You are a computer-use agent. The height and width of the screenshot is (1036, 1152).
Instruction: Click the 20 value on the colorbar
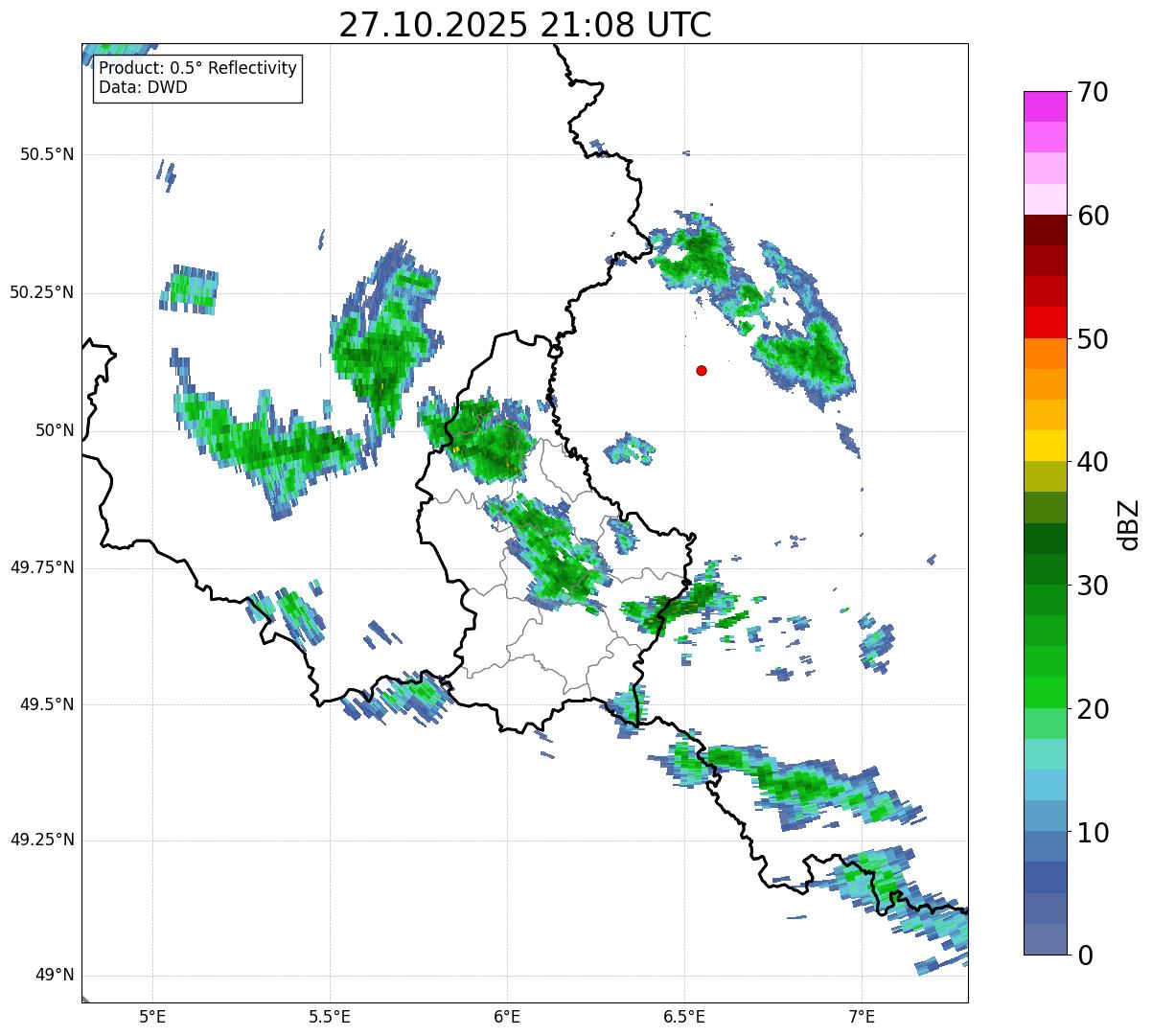[x=1092, y=709]
